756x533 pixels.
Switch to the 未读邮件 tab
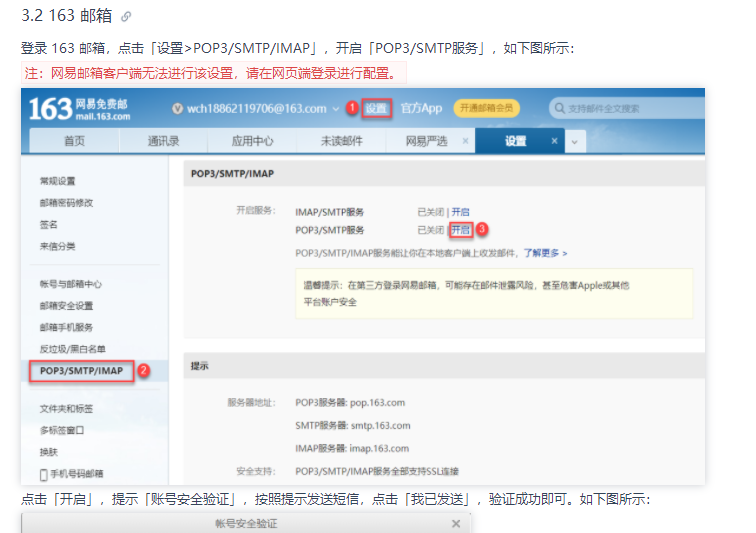[341, 141]
